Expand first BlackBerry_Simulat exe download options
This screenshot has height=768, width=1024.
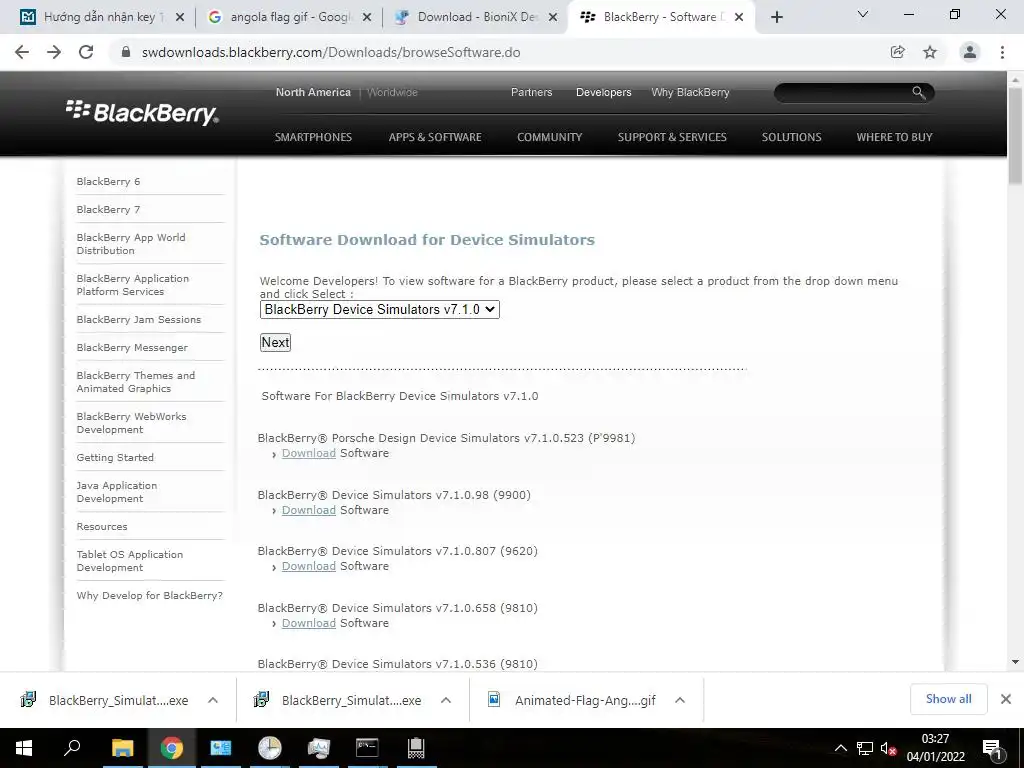(x=213, y=700)
